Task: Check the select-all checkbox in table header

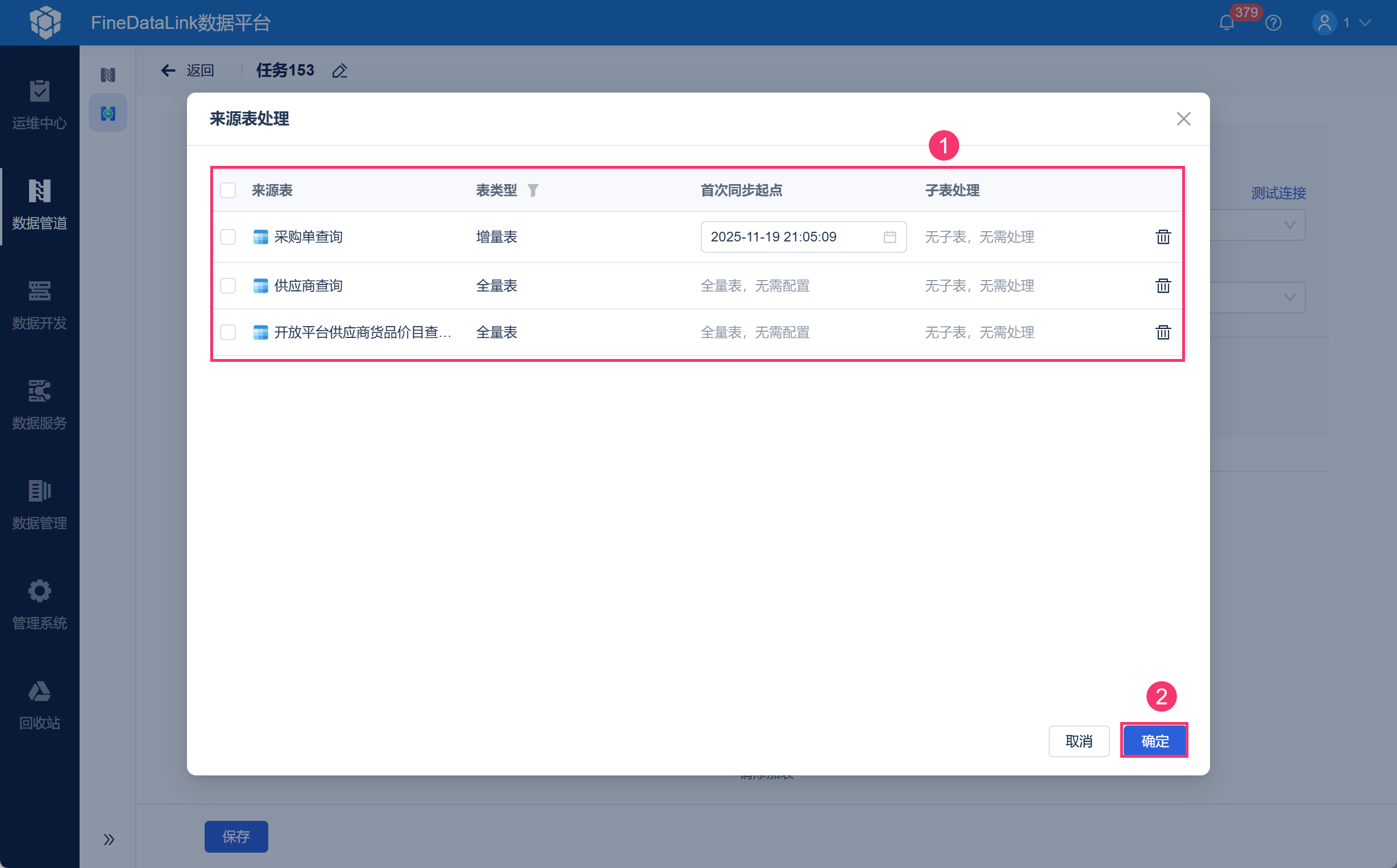Action: (228, 190)
